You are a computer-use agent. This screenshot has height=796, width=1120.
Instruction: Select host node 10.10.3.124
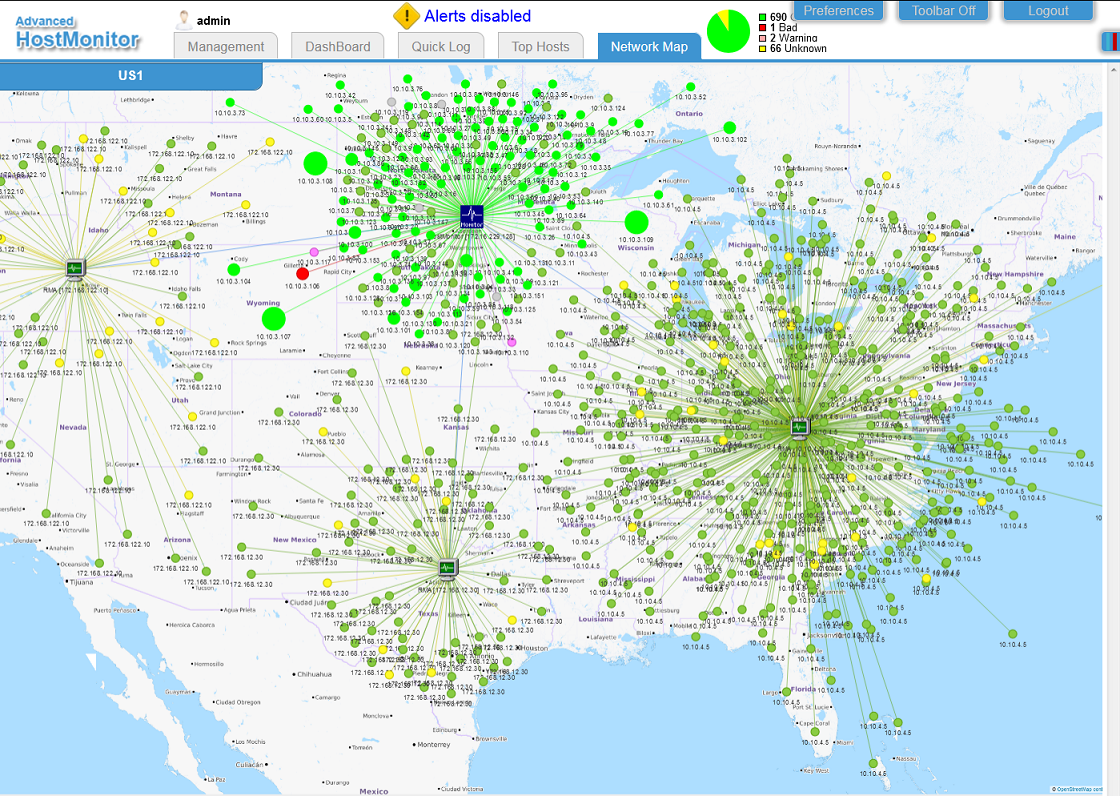pos(608,99)
